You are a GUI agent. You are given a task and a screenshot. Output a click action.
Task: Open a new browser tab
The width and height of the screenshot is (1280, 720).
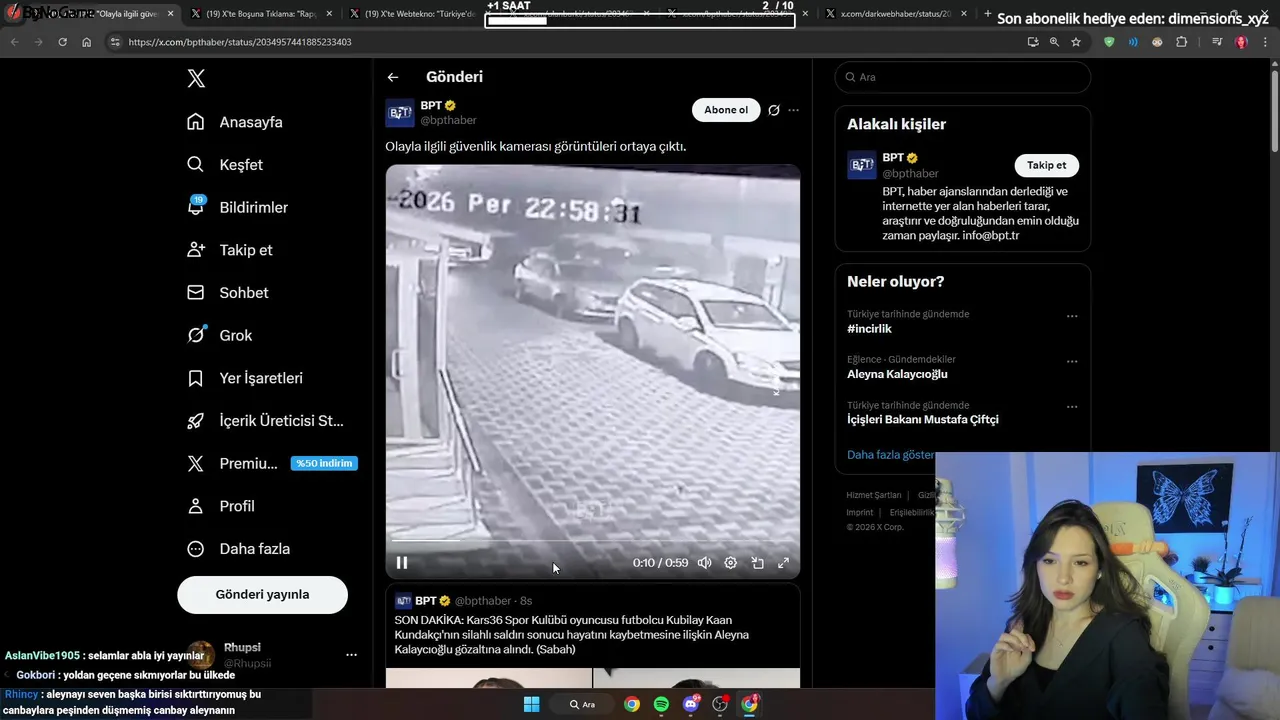click(988, 14)
